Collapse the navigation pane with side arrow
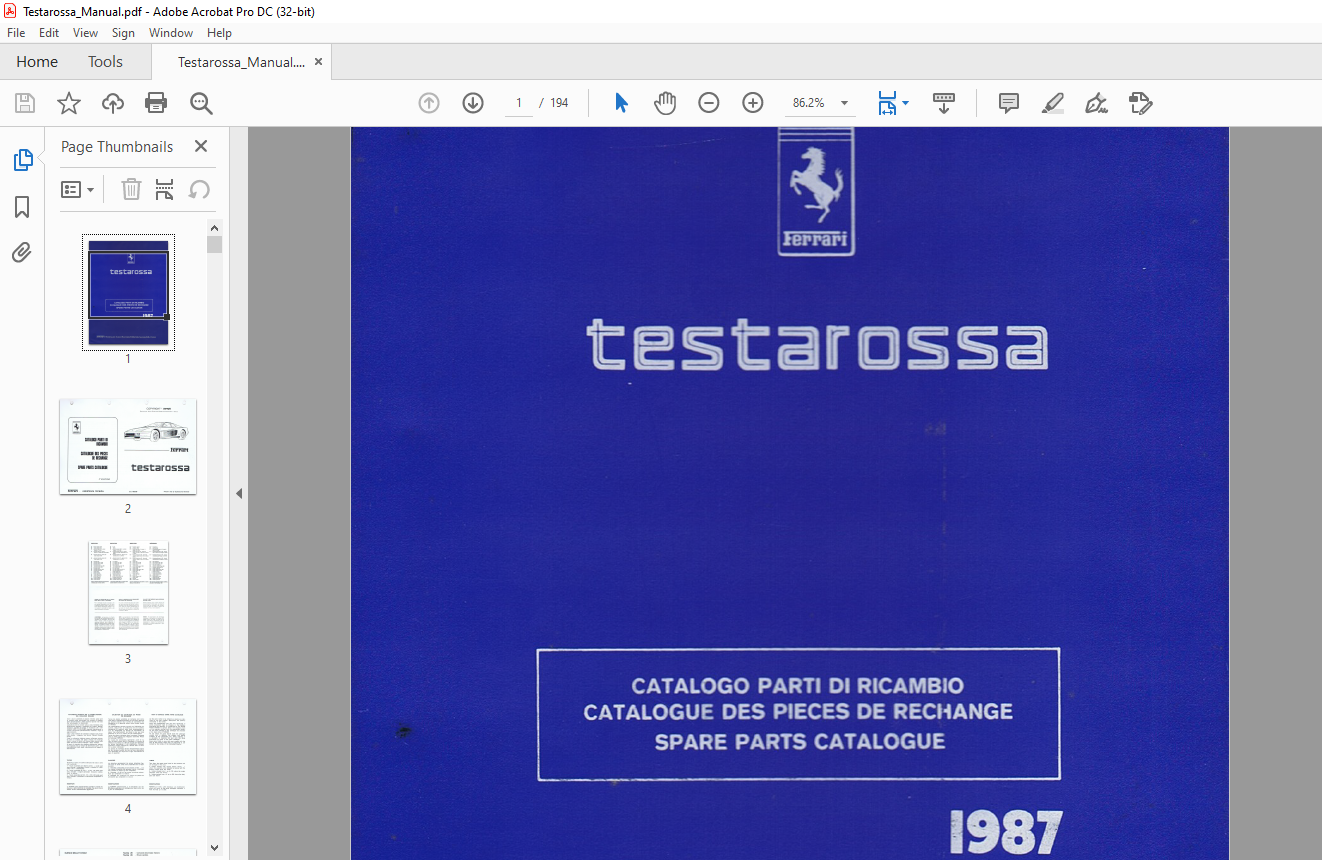 point(239,493)
